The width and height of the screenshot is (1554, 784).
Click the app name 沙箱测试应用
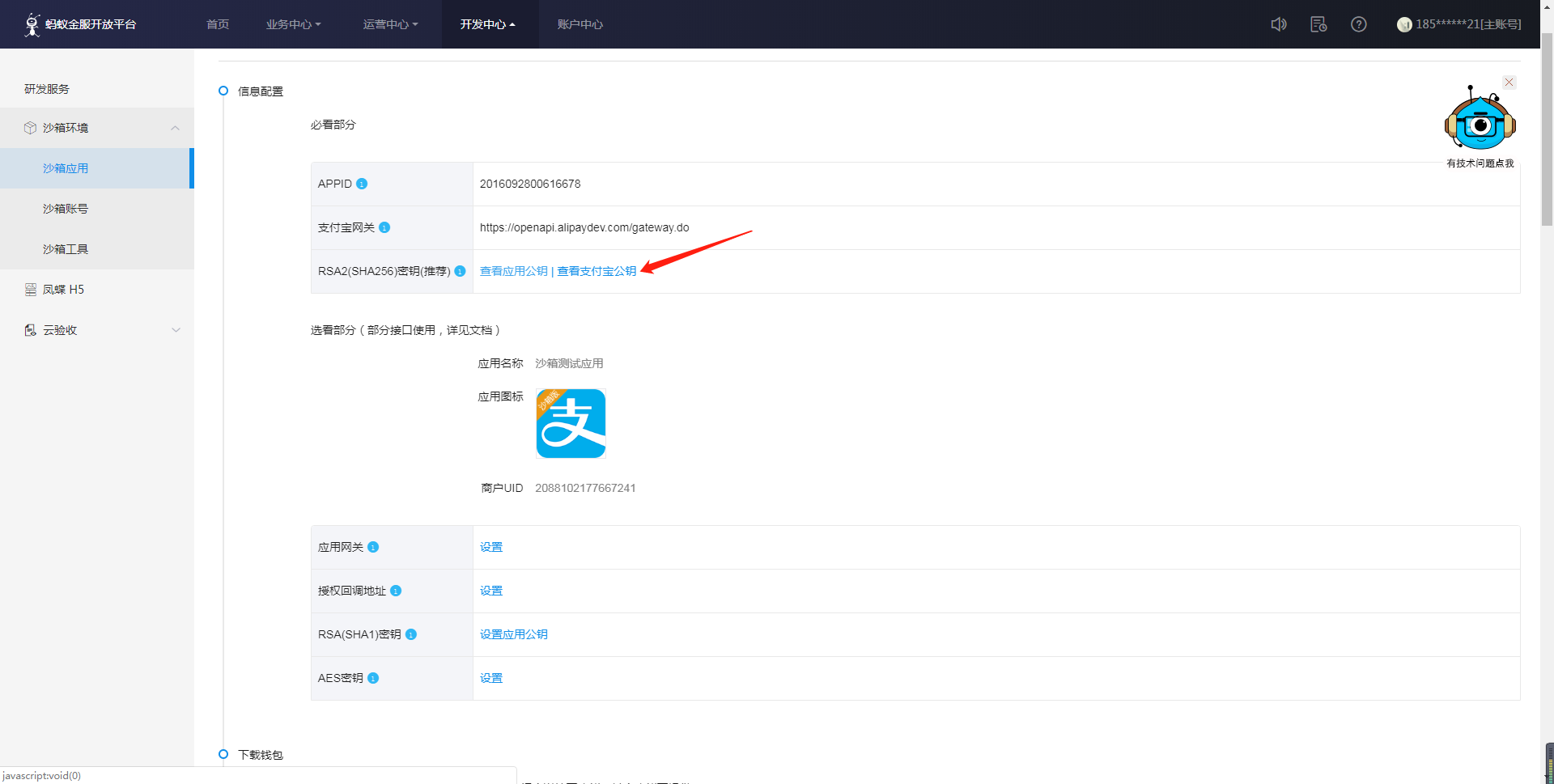tap(569, 363)
